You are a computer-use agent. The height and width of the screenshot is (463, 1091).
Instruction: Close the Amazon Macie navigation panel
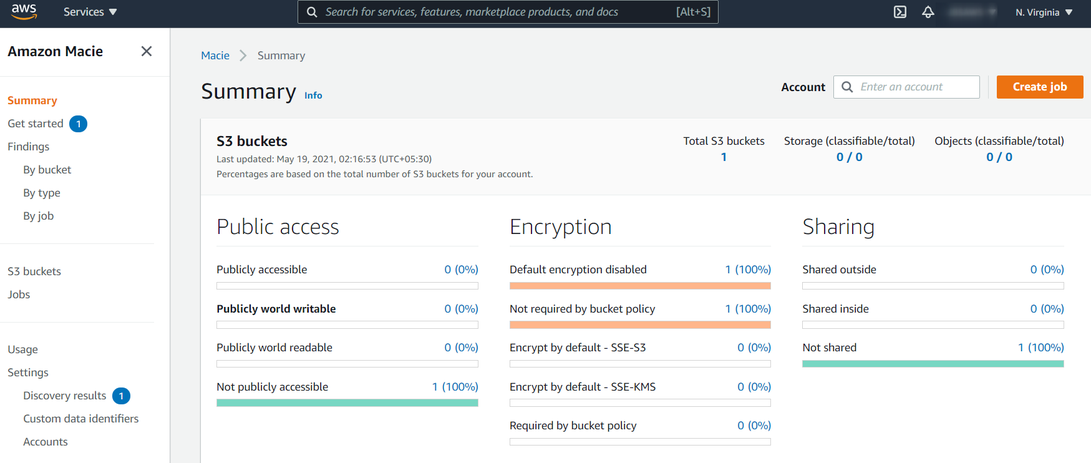point(146,51)
